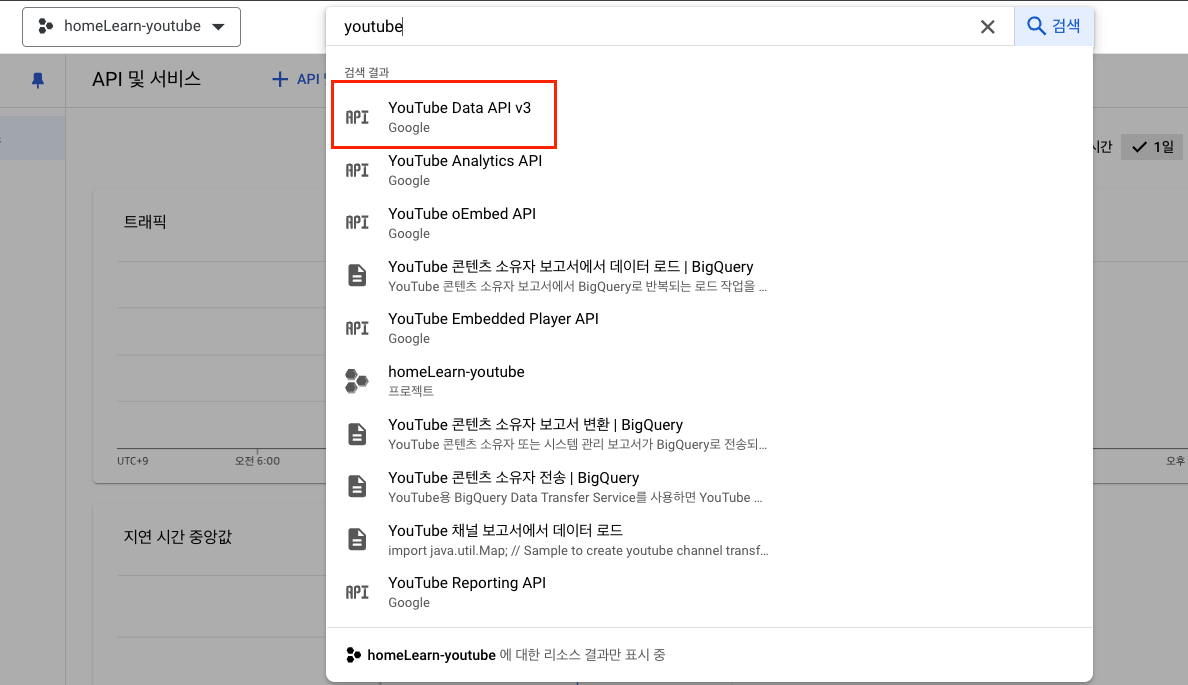Click 'Google' publisher under YouTube Reporting API

tap(409, 603)
